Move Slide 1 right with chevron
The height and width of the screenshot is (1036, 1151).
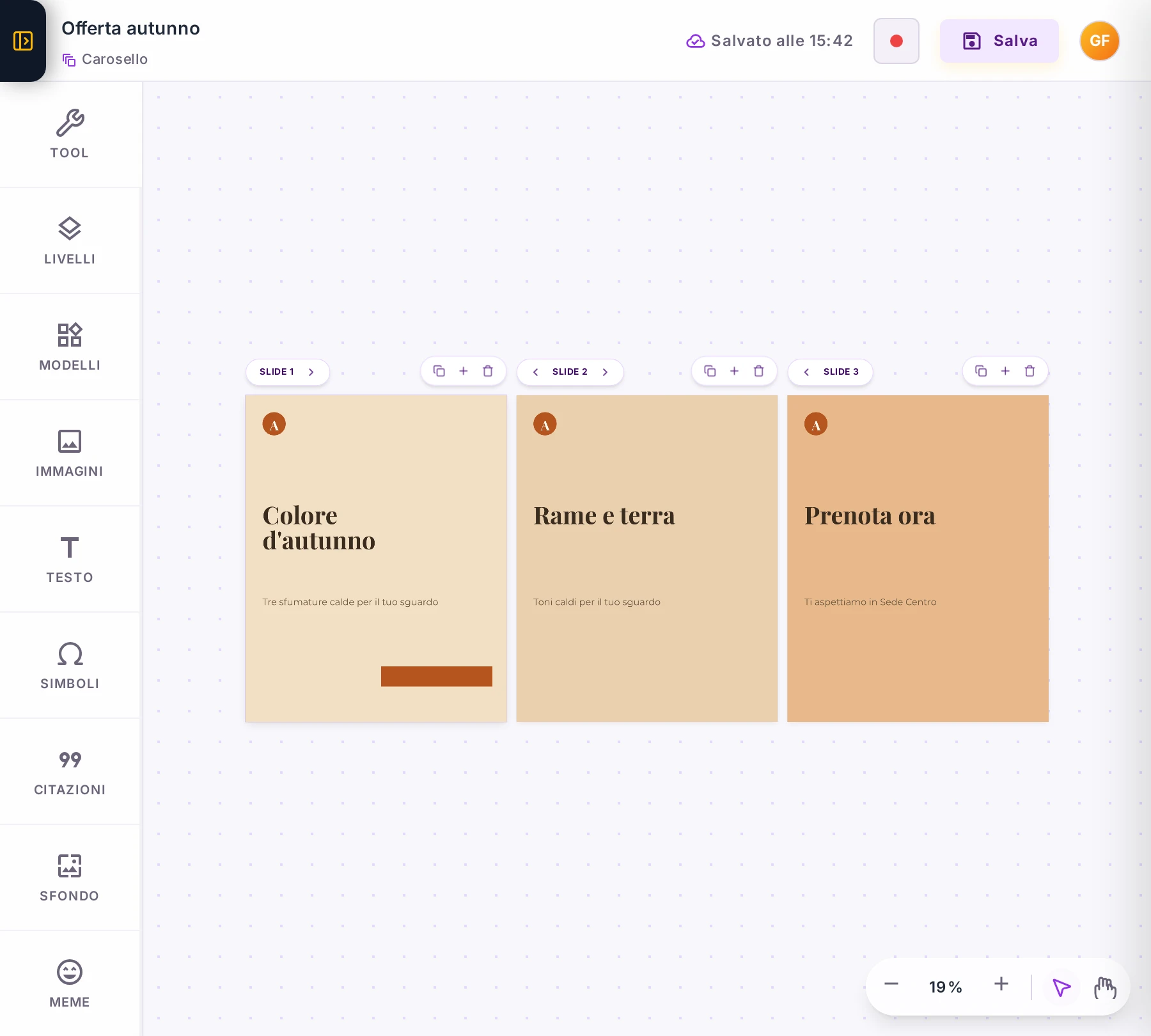(311, 372)
